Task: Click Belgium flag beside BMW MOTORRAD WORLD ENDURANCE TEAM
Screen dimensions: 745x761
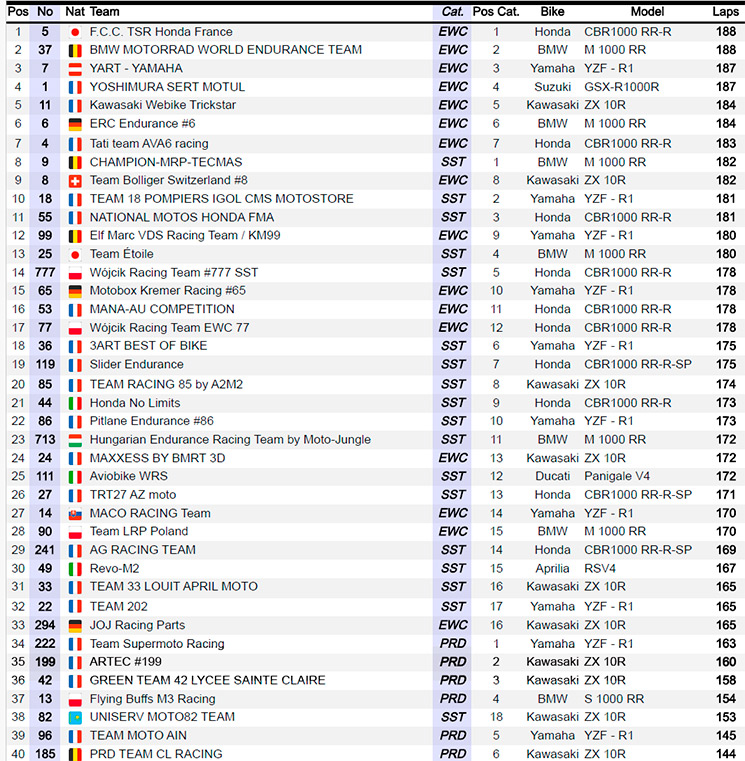Action: [75, 50]
